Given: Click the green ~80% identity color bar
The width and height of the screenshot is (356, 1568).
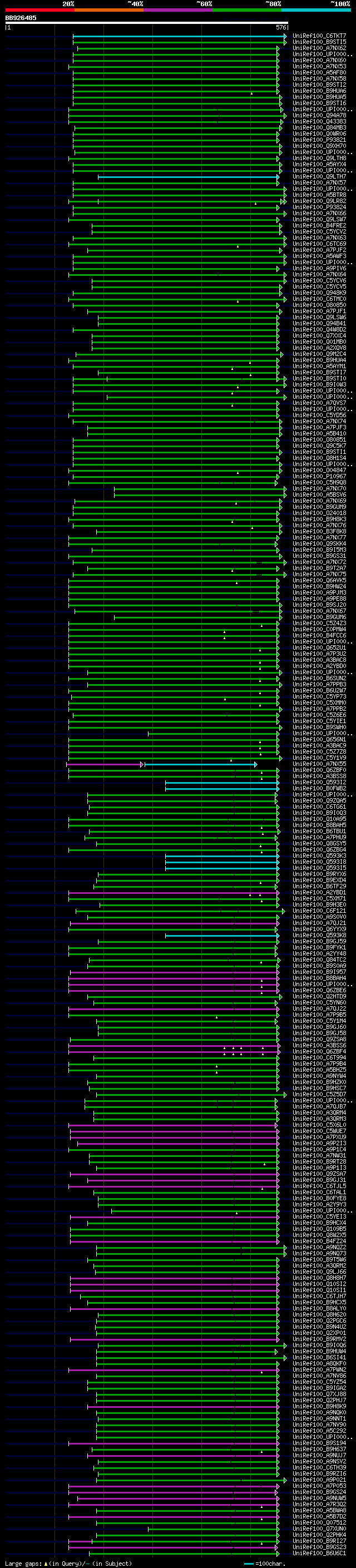Looking at the screenshot, I should click(247, 10).
